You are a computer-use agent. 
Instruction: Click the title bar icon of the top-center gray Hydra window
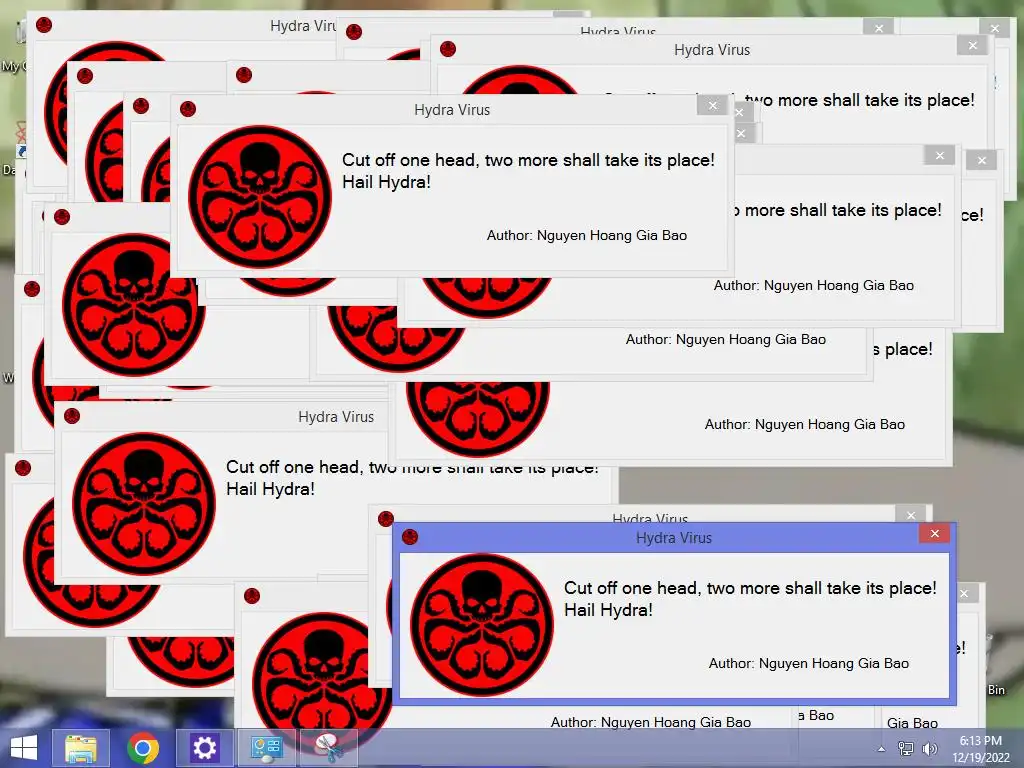pyautogui.click(x=188, y=109)
